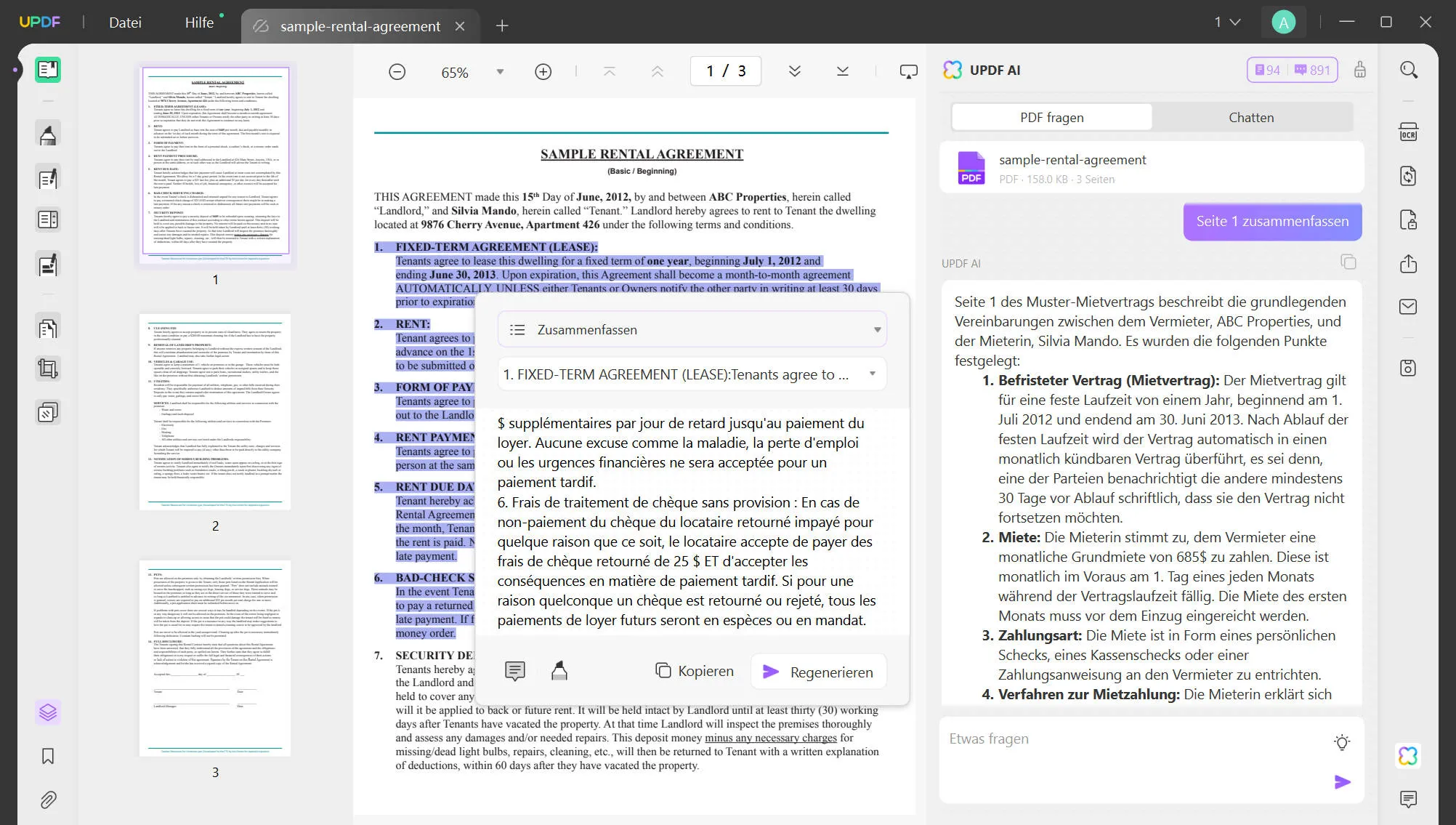Click the zoom out minus icon
This screenshot has width=1456, height=825.
click(x=397, y=72)
